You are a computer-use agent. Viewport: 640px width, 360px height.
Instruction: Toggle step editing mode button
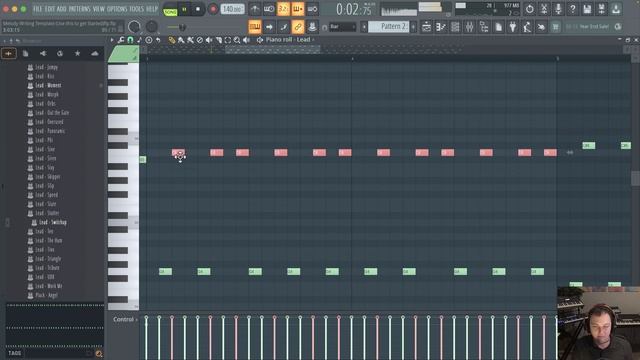[x=283, y=27]
